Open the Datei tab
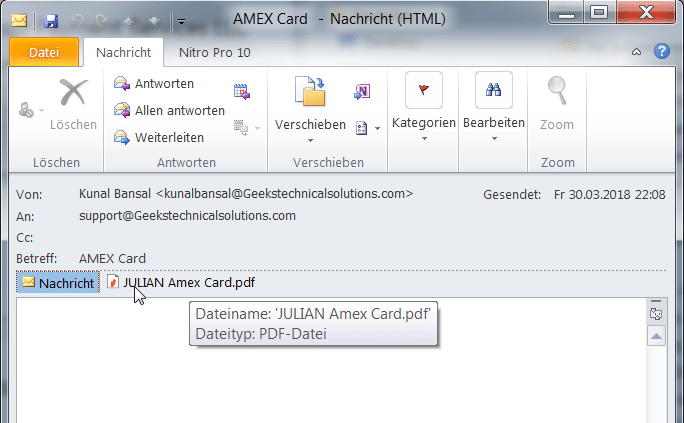 [44, 52]
